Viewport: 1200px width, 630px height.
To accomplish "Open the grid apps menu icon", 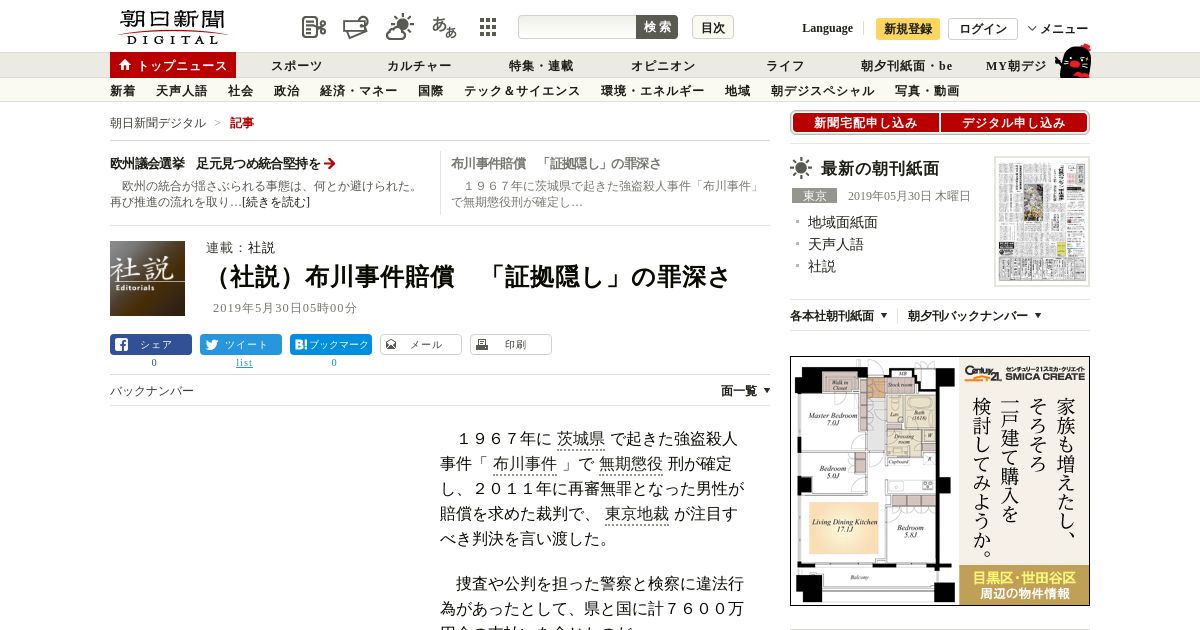I will [488, 27].
